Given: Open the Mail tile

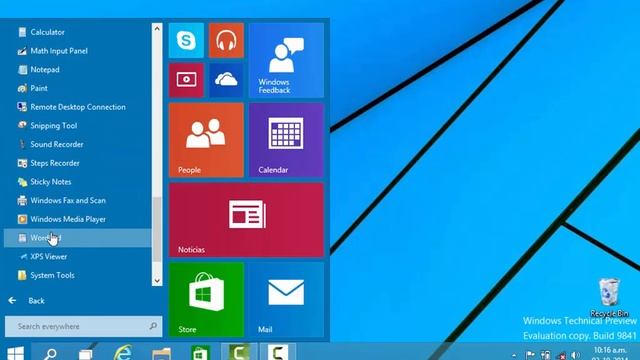Looking at the screenshot, I should [x=286, y=300].
